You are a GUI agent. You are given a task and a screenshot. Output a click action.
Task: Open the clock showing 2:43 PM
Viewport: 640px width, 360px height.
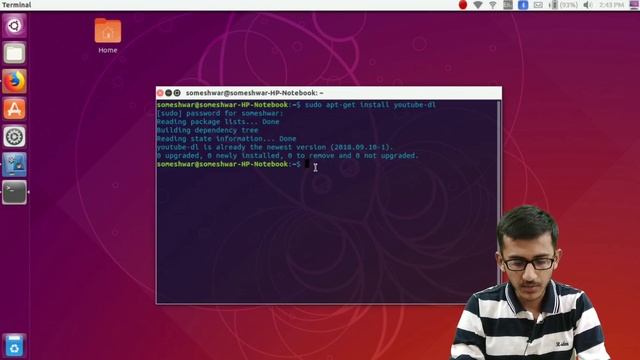point(611,5)
